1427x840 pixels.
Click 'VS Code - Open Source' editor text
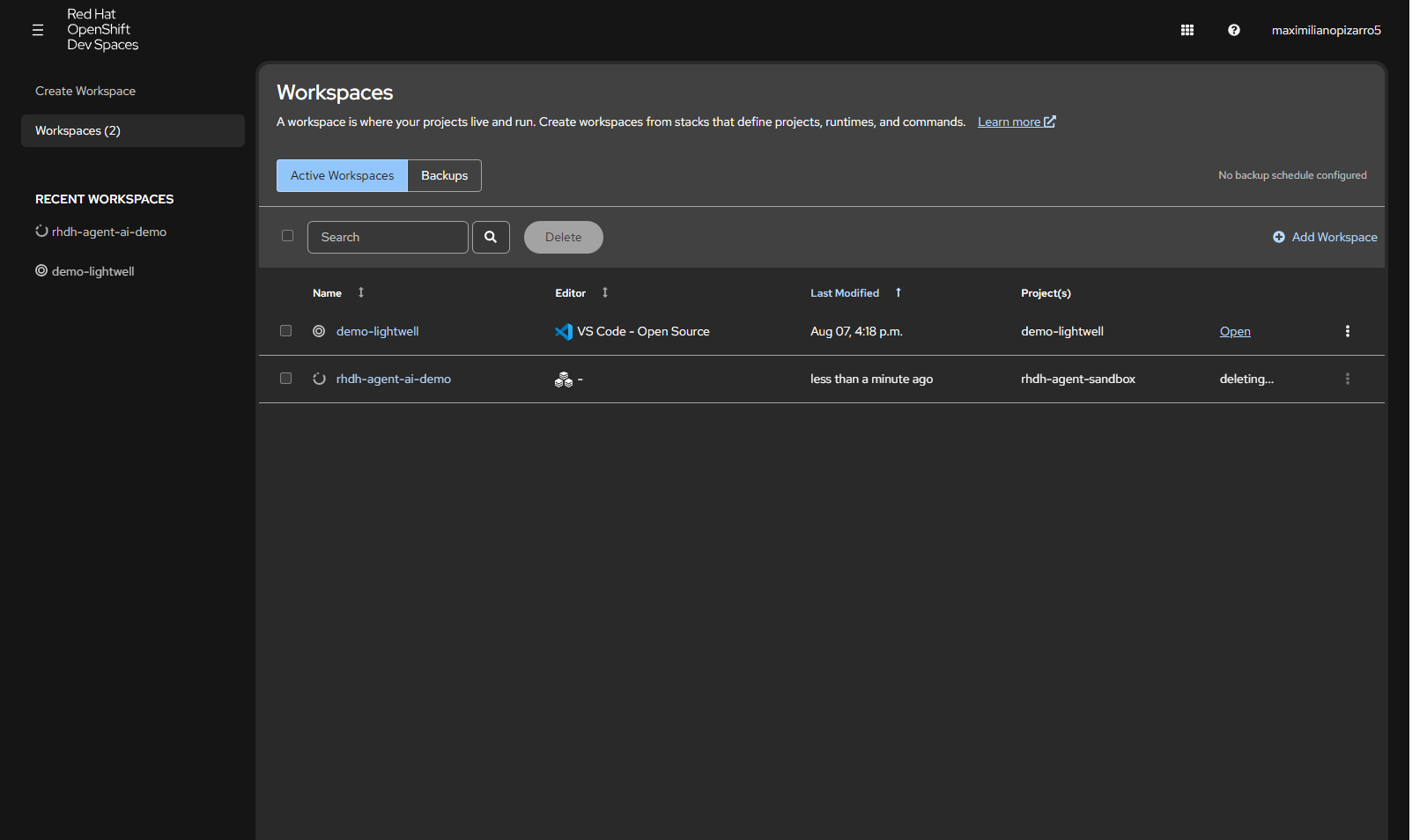point(643,331)
